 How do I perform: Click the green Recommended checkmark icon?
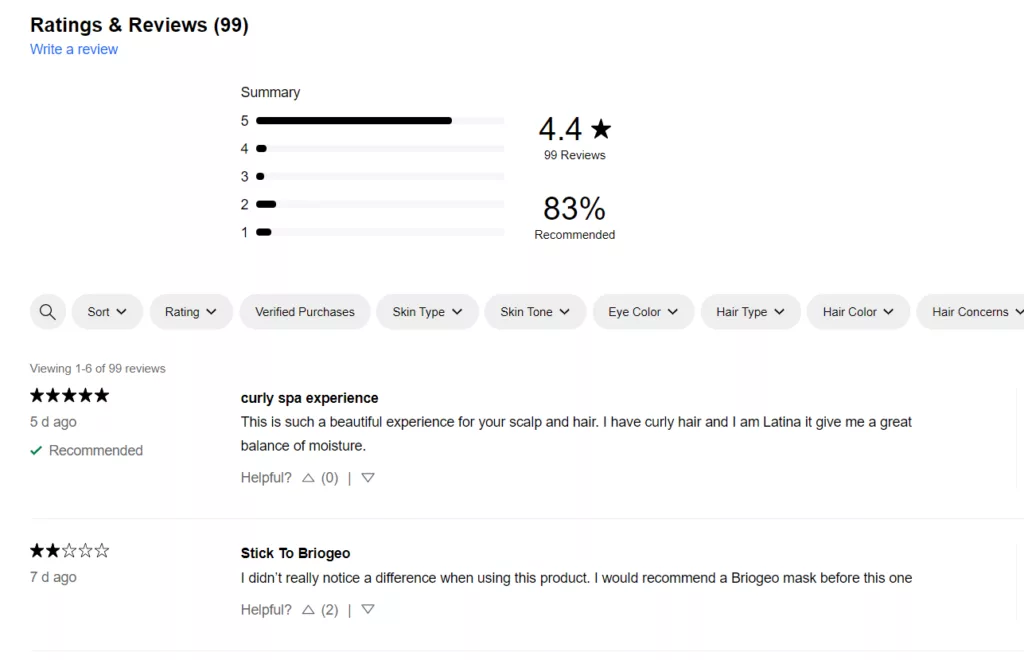click(x=36, y=450)
